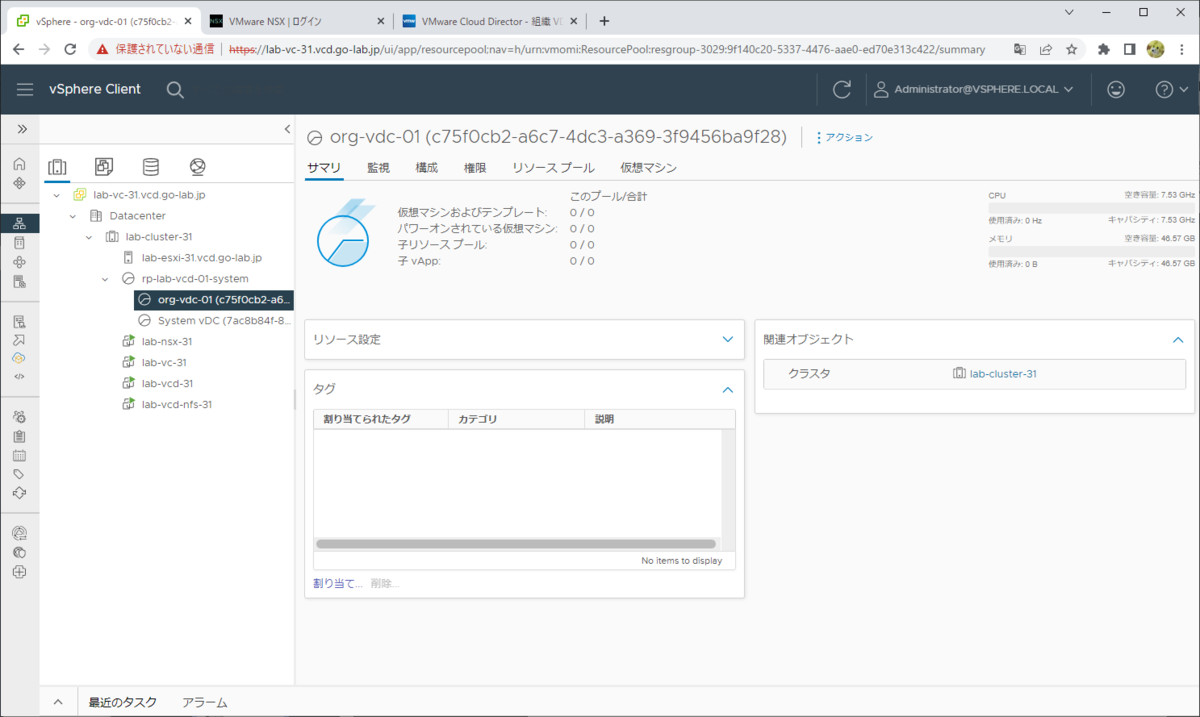Image resolution: width=1200 pixels, height=717 pixels.
Task: Open Auto Deploy sidebar icon
Action: click(x=19, y=340)
